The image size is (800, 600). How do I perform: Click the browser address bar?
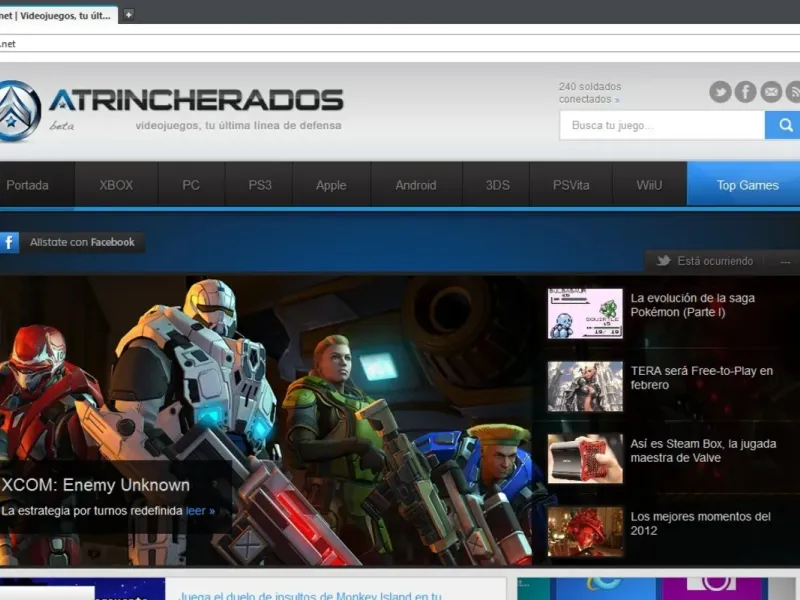click(x=400, y=43)
